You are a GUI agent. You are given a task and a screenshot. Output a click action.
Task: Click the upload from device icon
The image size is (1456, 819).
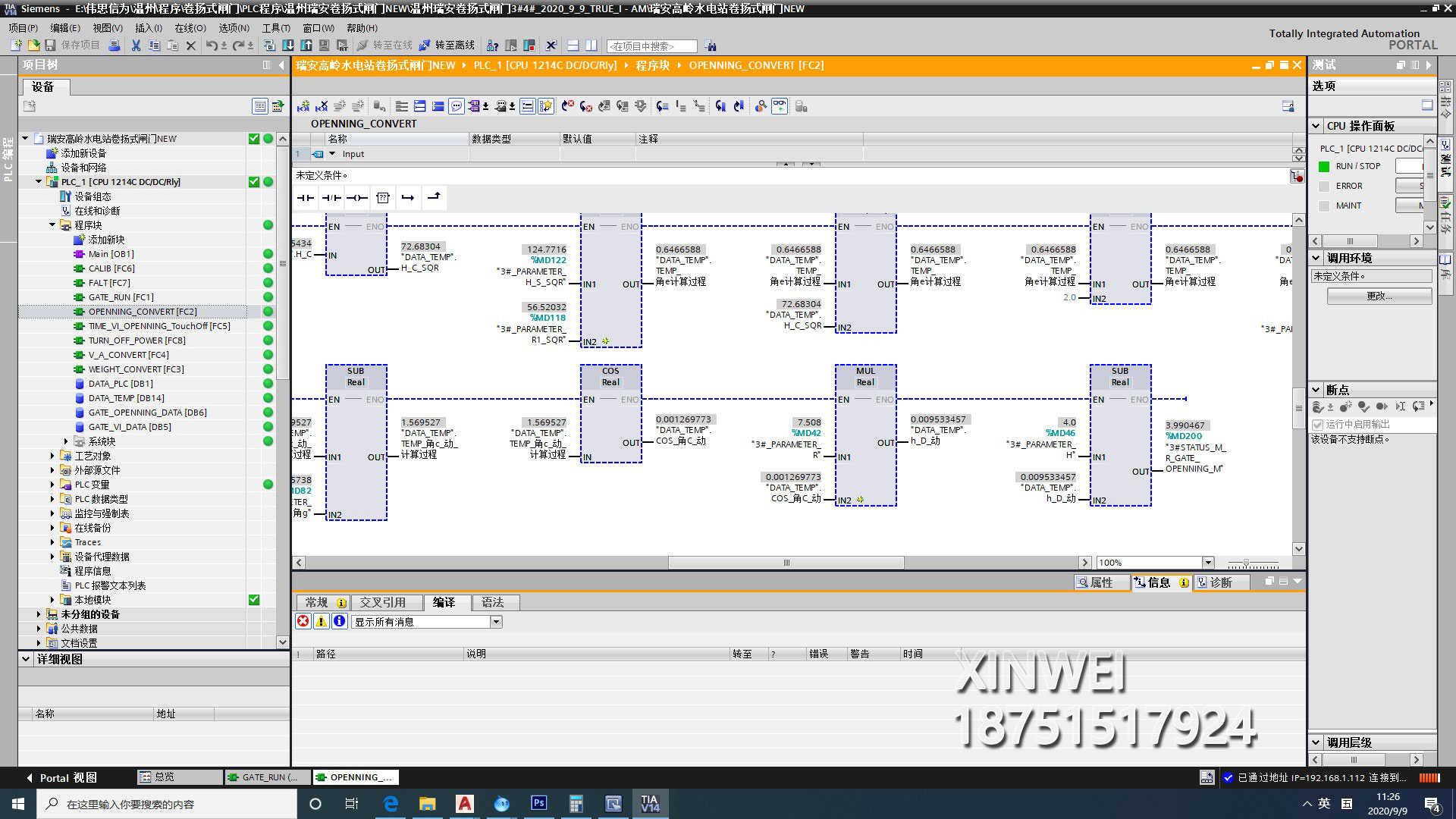(306, 45)
